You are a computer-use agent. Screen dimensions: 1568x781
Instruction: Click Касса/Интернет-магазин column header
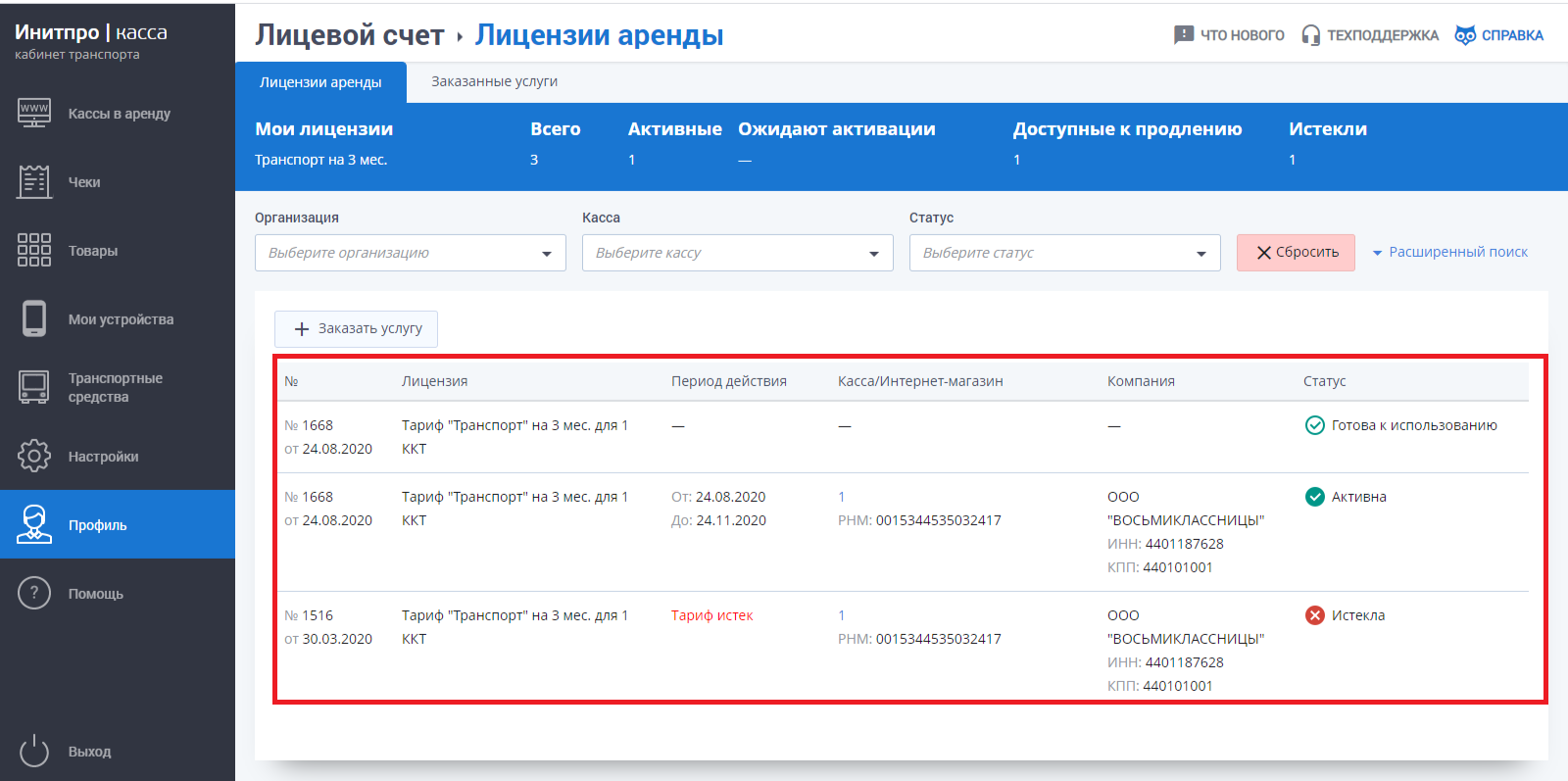point(920,381)
